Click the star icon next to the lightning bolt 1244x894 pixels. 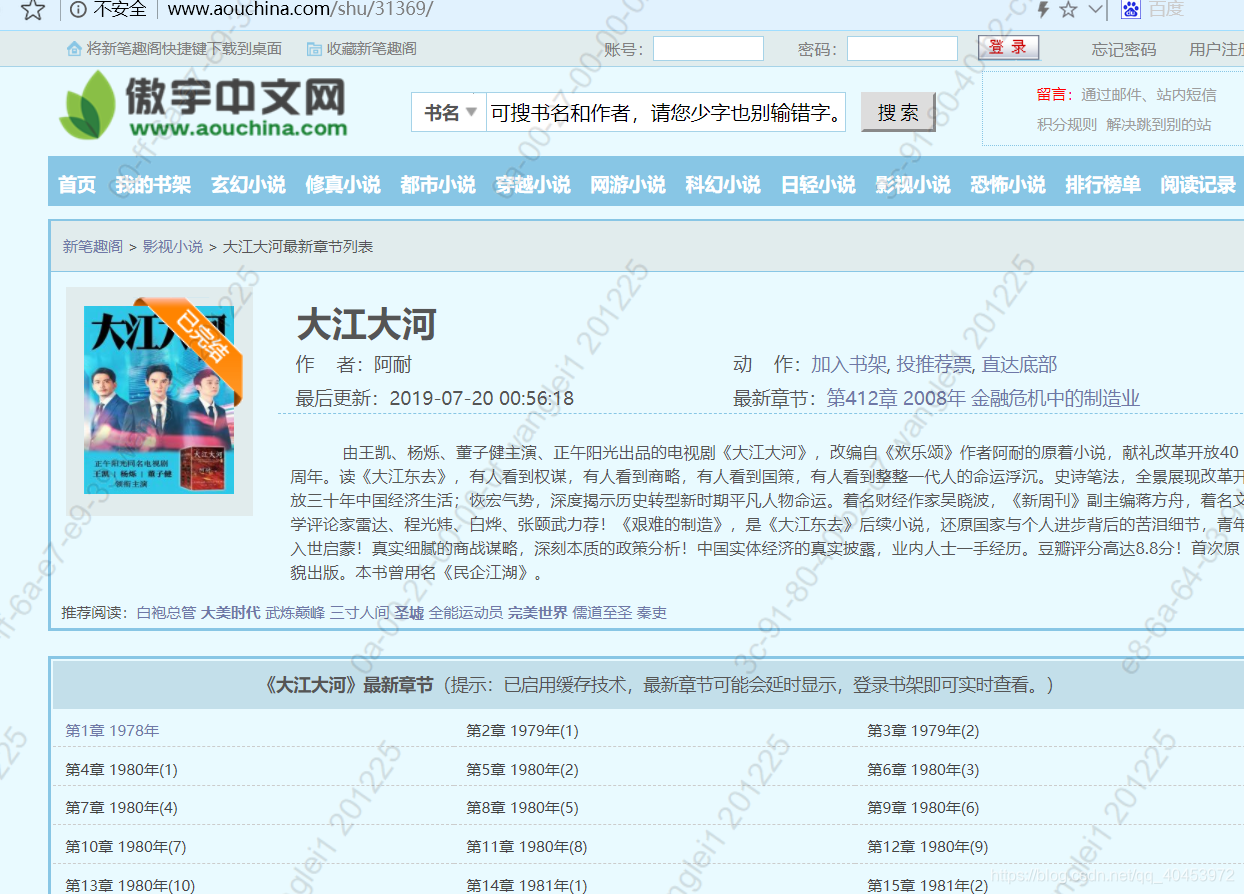1068,10
